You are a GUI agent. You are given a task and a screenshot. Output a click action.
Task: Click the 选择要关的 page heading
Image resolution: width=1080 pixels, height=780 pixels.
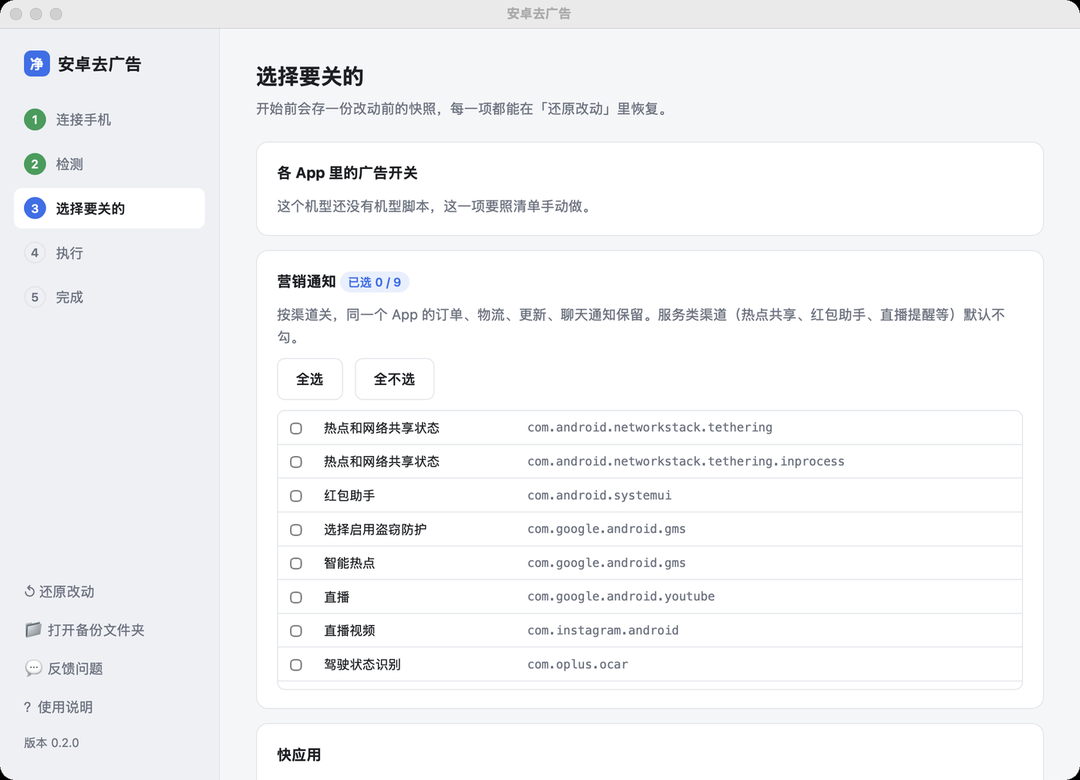pyautogui.click(x=310, y=76)
